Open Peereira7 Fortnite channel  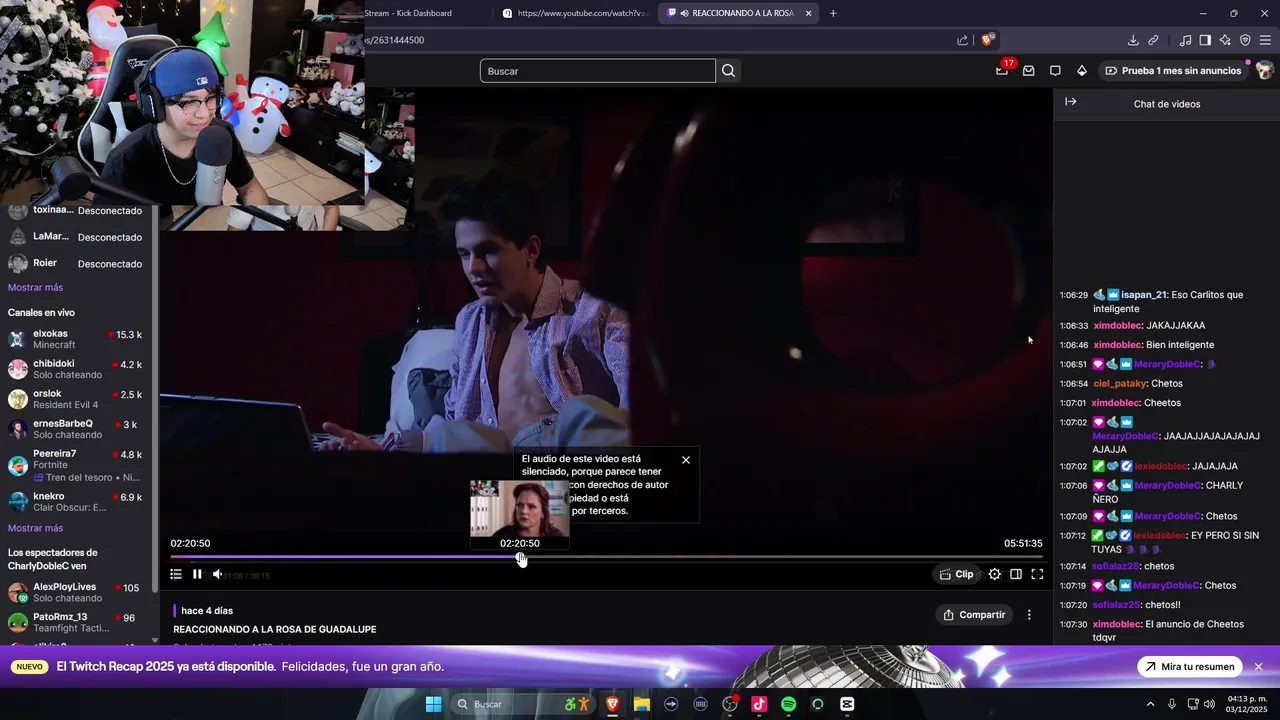77,465
